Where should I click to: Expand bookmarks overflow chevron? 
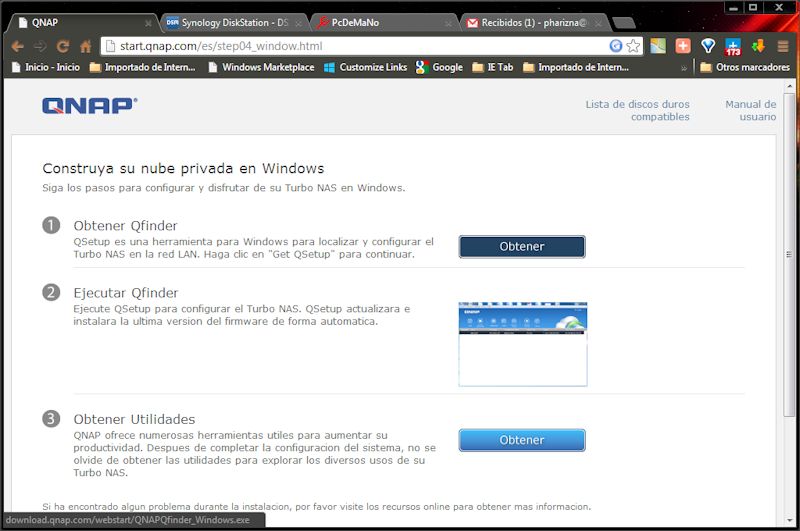(684, 68)
